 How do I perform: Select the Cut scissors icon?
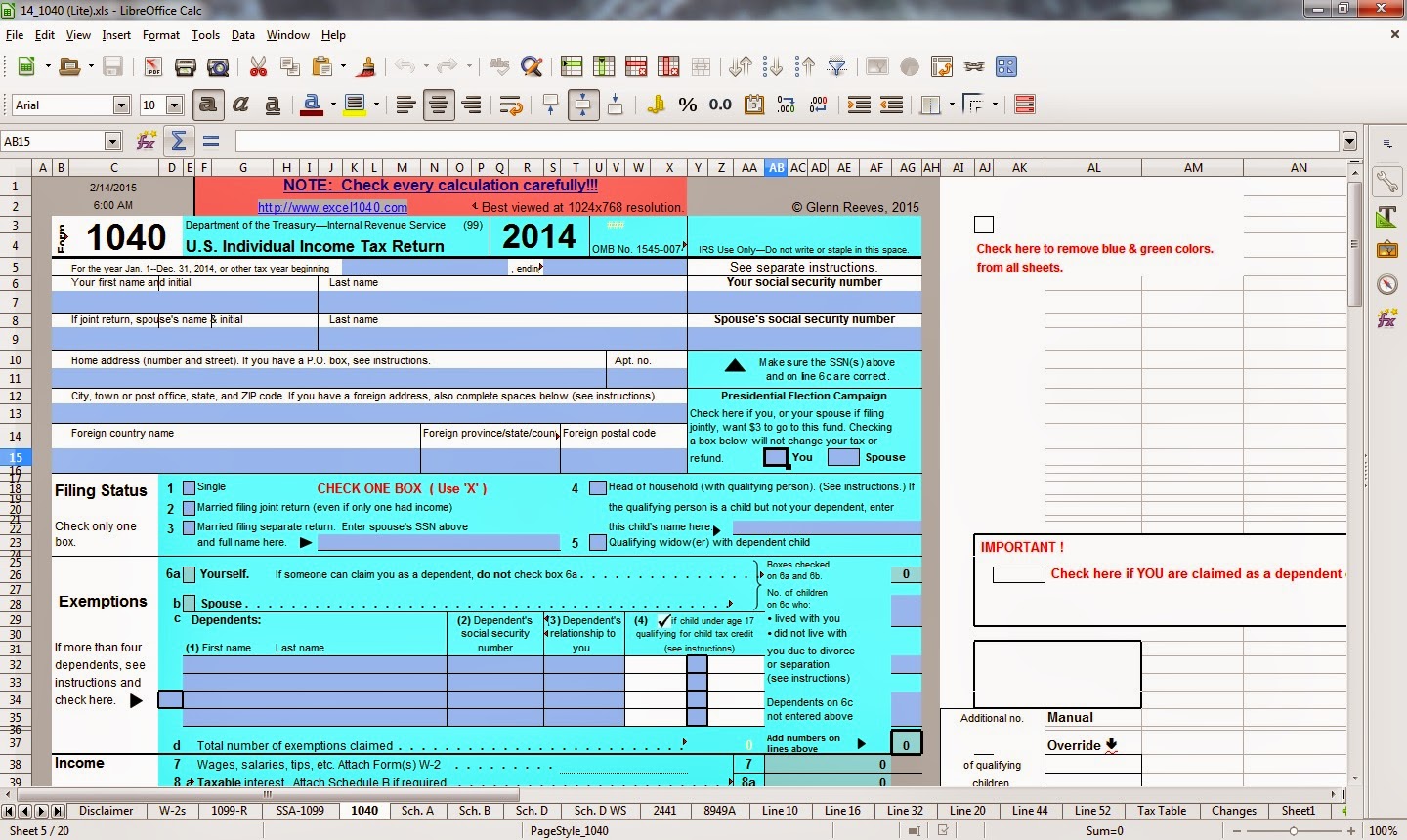(258, 66)
